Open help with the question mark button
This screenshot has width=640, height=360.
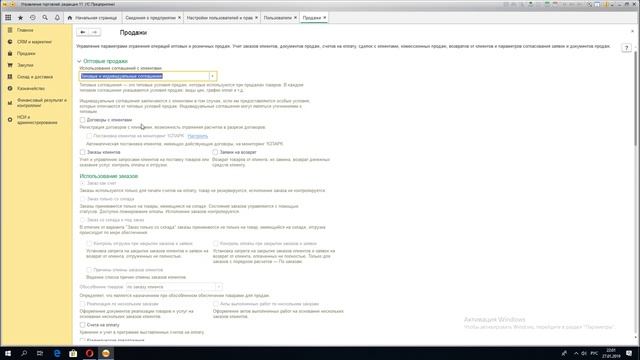(626, 48)
